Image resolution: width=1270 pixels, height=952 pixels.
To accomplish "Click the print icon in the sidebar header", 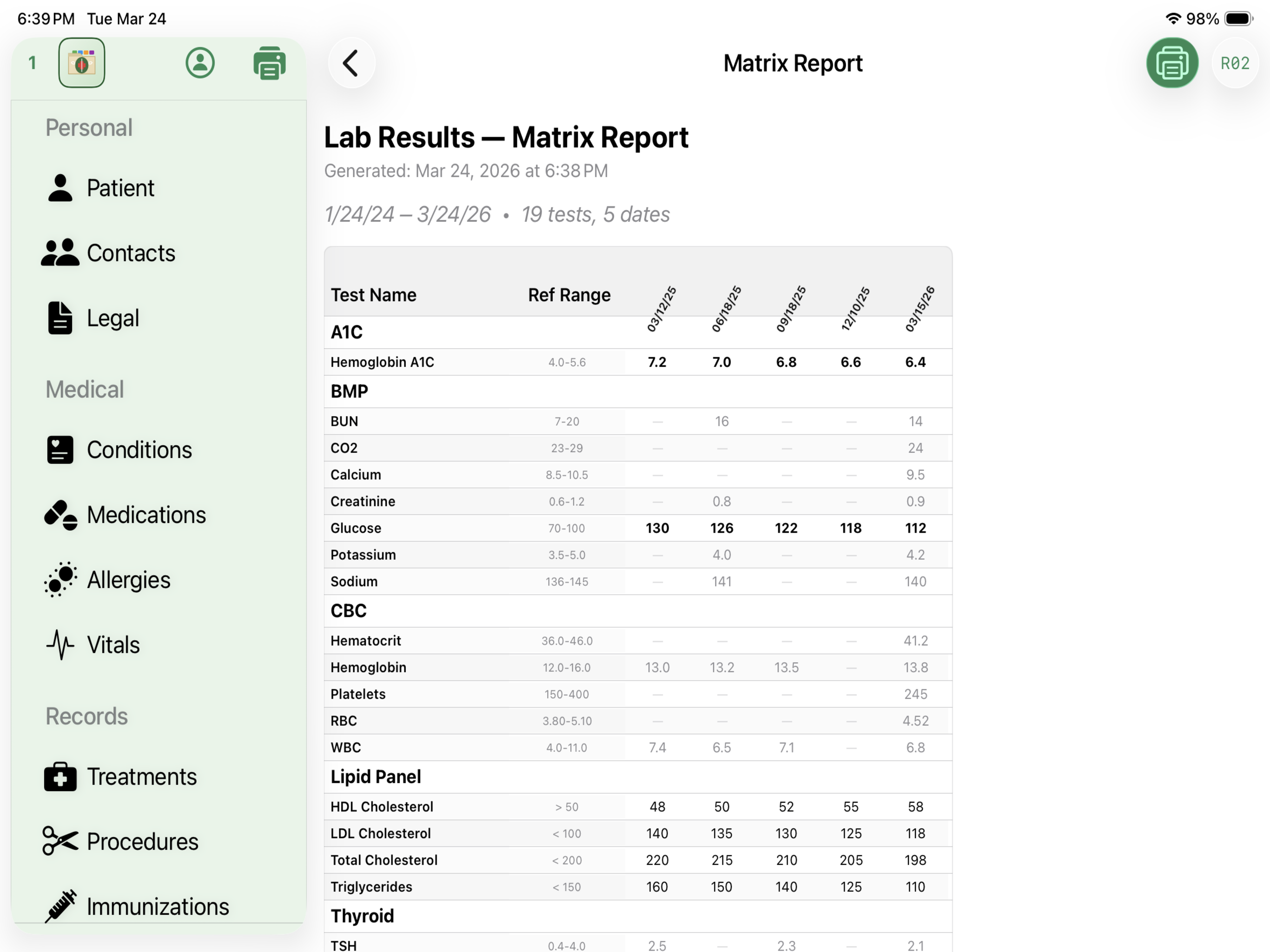I will click(269, 63).
